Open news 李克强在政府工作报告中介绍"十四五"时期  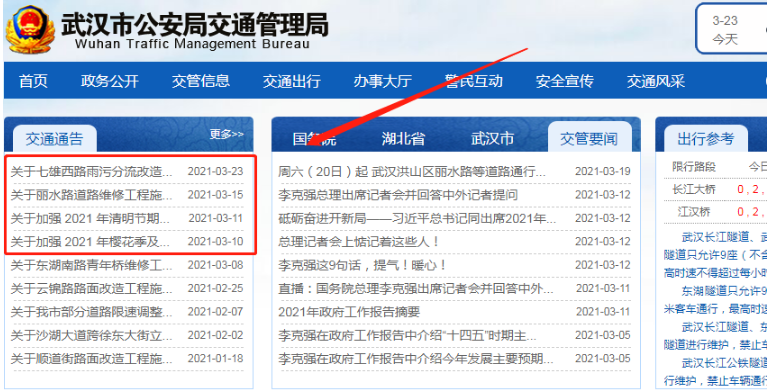click(x=408, y=336)
